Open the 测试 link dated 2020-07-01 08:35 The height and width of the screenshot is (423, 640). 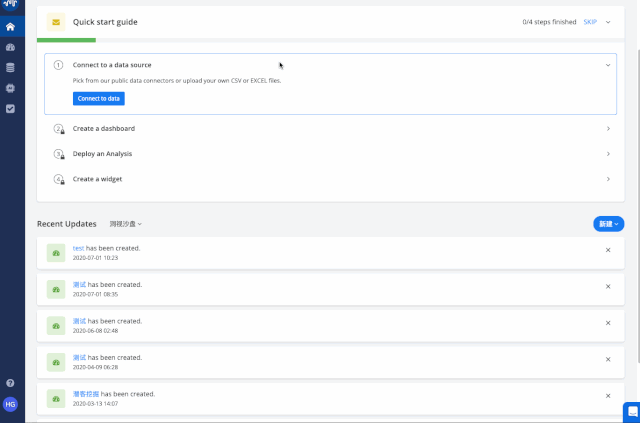pyautogui.click(x=79, y=285)
